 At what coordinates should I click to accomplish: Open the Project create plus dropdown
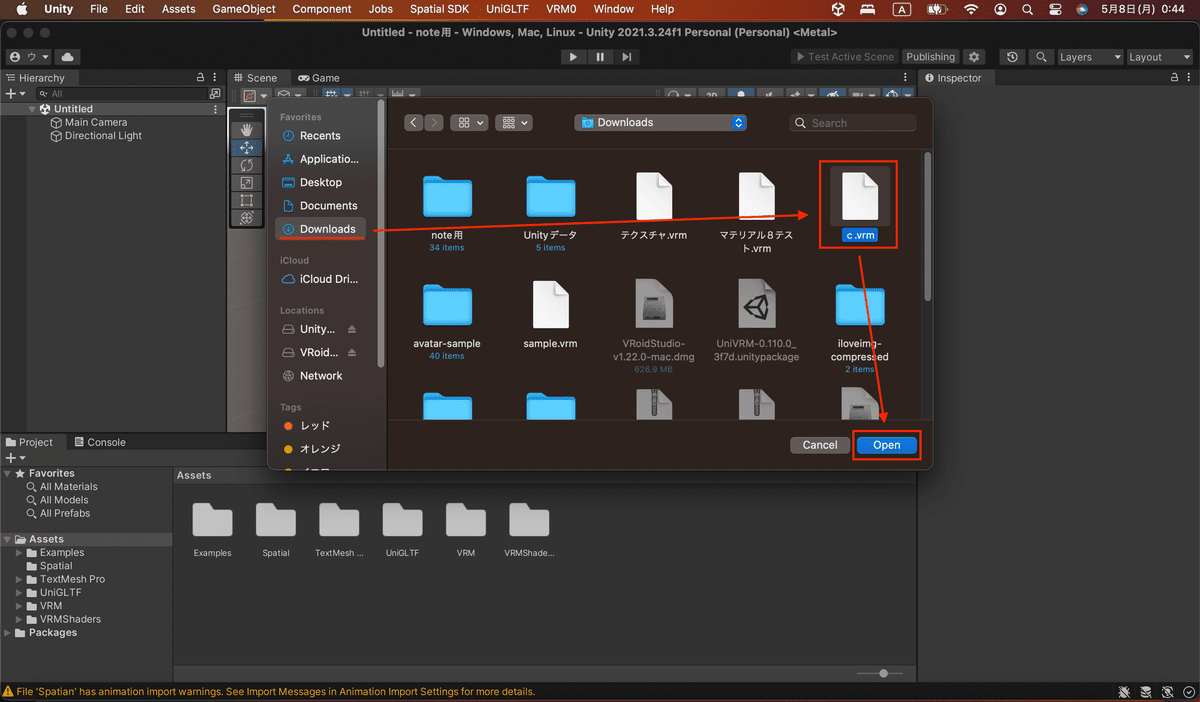(x=14, y=457)
